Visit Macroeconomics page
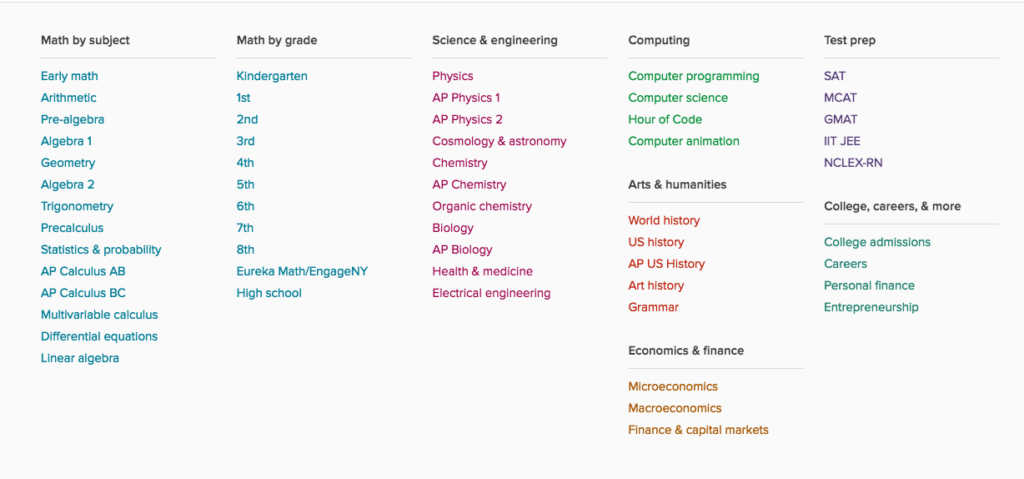Viewport: 1024px width, 479px height. [675, 408]
